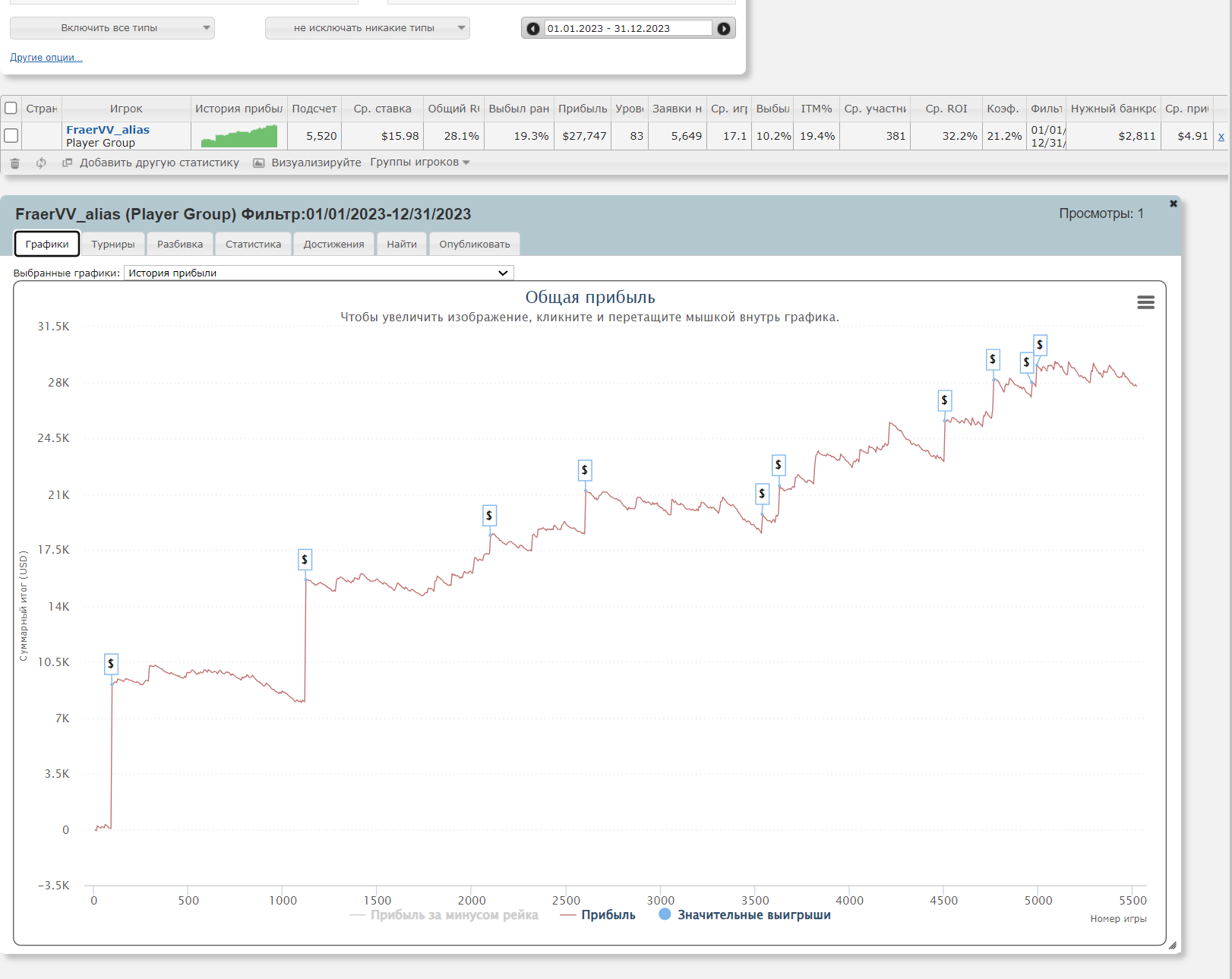Open the FraerVV_alias player link
Viewport: 1232px width, 979px height.
(x=108, y=130)
